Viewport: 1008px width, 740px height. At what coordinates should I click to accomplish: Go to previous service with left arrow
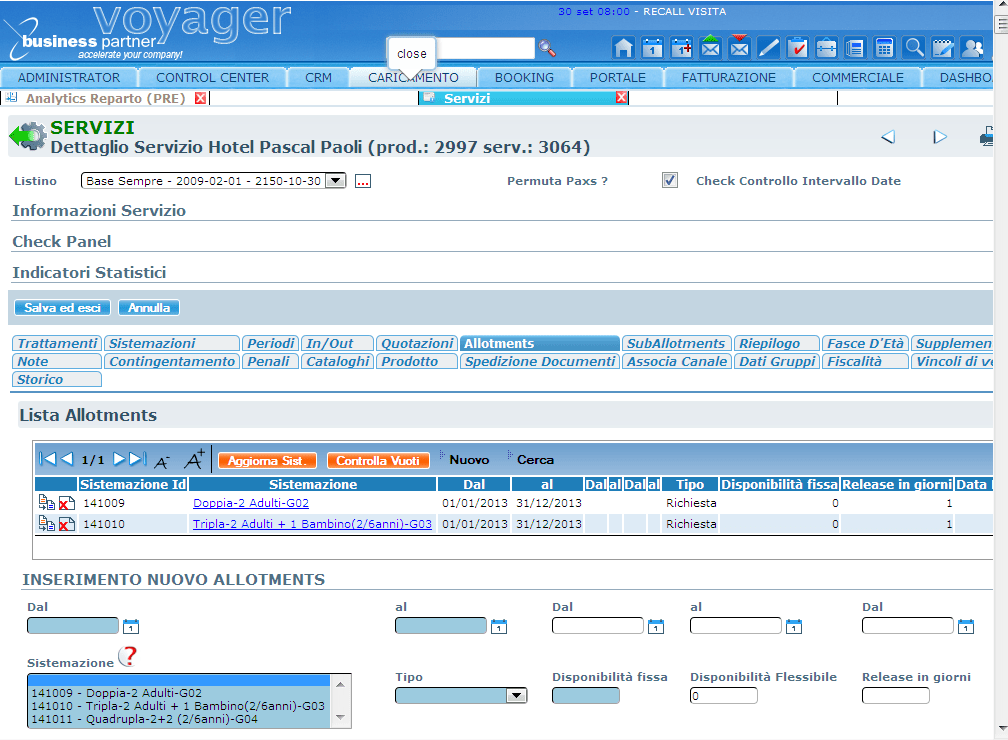pos(888,137)
